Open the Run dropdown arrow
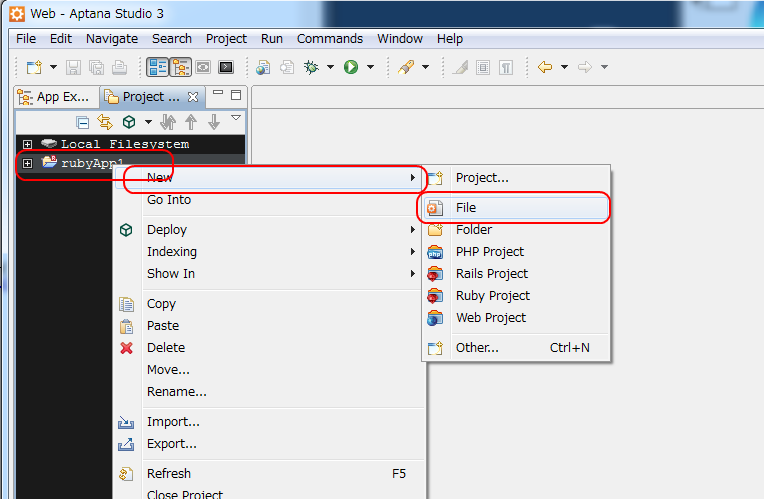This screenshot has width=764, height=499. coord(370,67)
